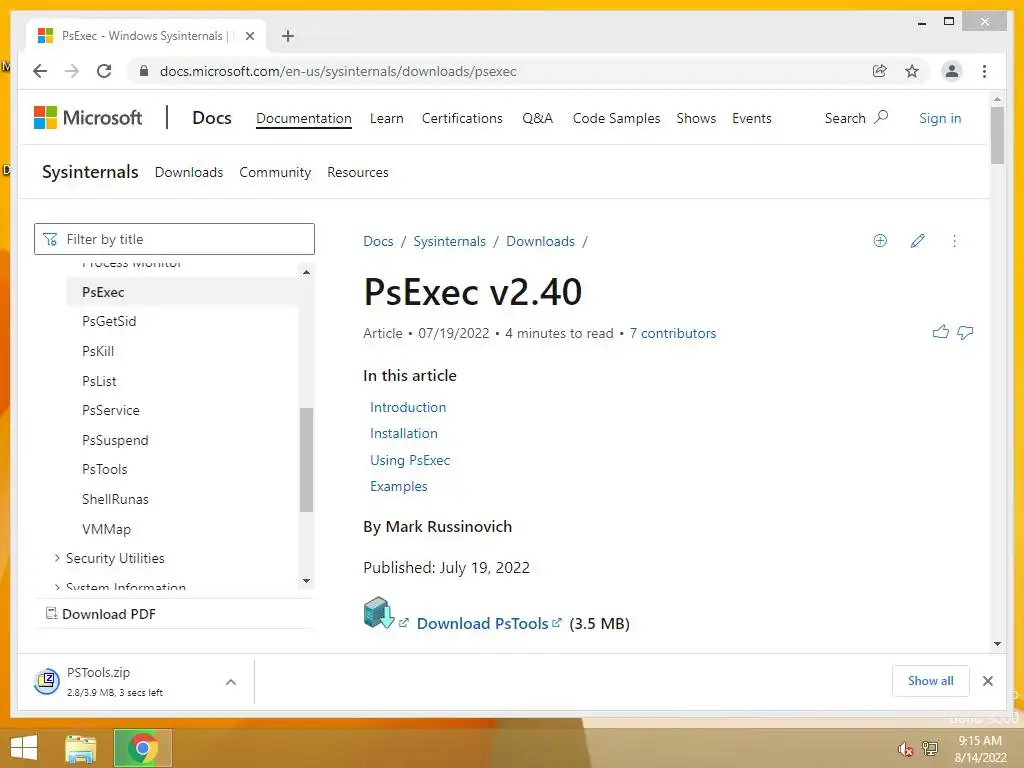Open the Windows Start button
The width and height of the screenshot is (1024, 768).
pos(24,748)
